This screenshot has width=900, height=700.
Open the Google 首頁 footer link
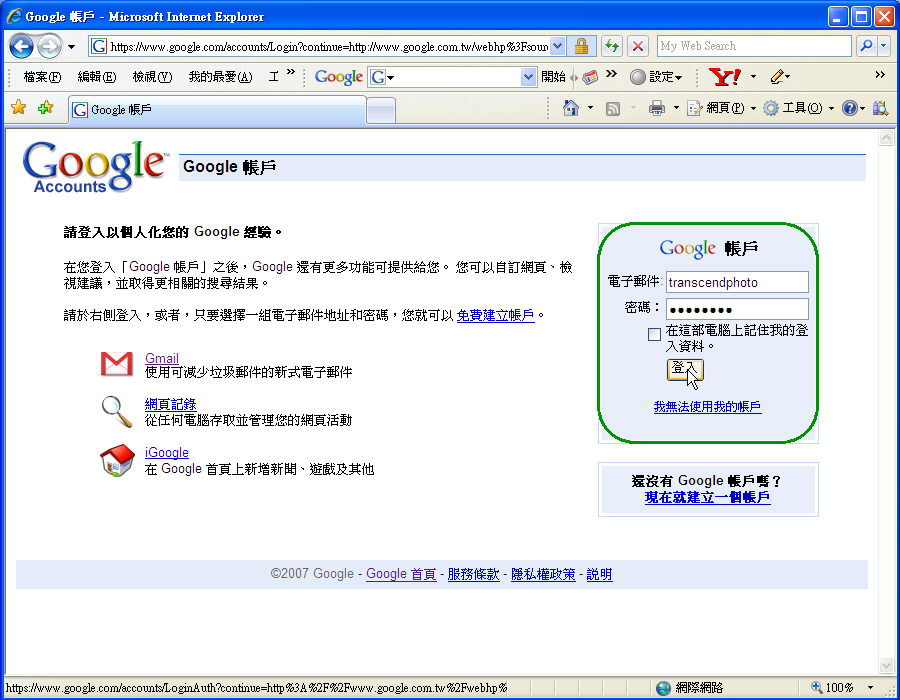point(401,574)
